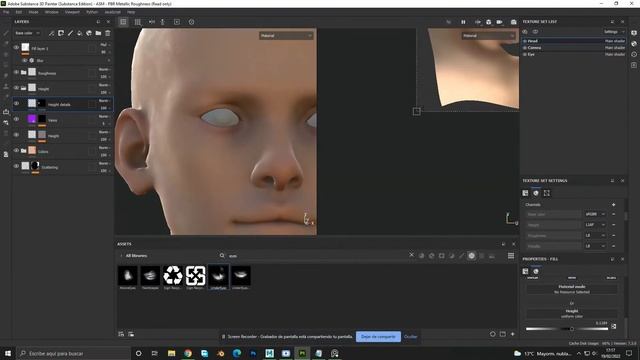The height and width of the screenshot is (360, 640).
Task: Click the add effect wand icon in Layers toolbar
Action: coord(51,33)
